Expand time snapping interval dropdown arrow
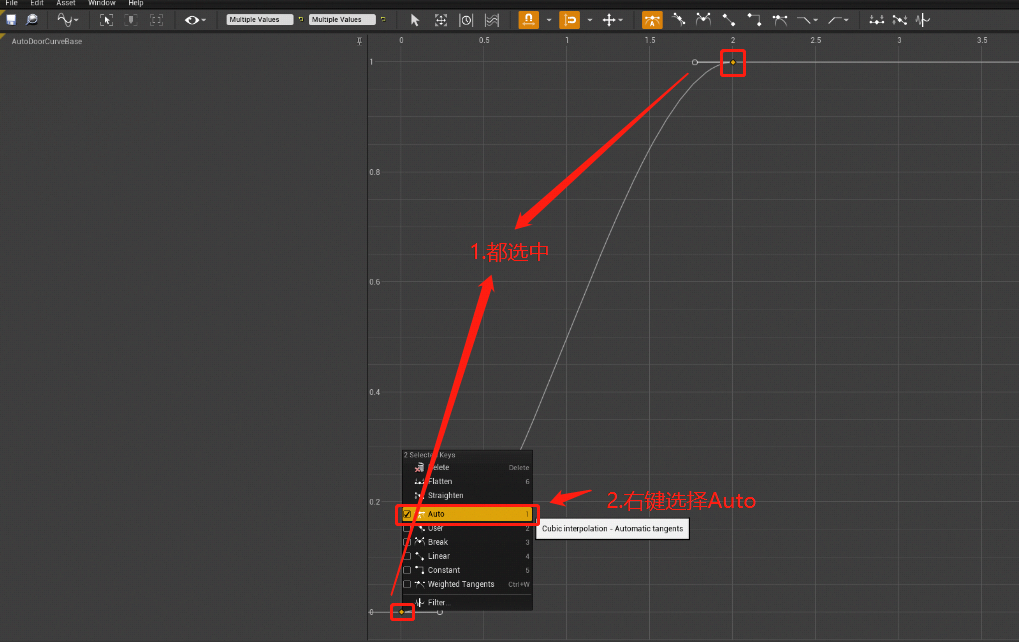 tap(549, 20)
